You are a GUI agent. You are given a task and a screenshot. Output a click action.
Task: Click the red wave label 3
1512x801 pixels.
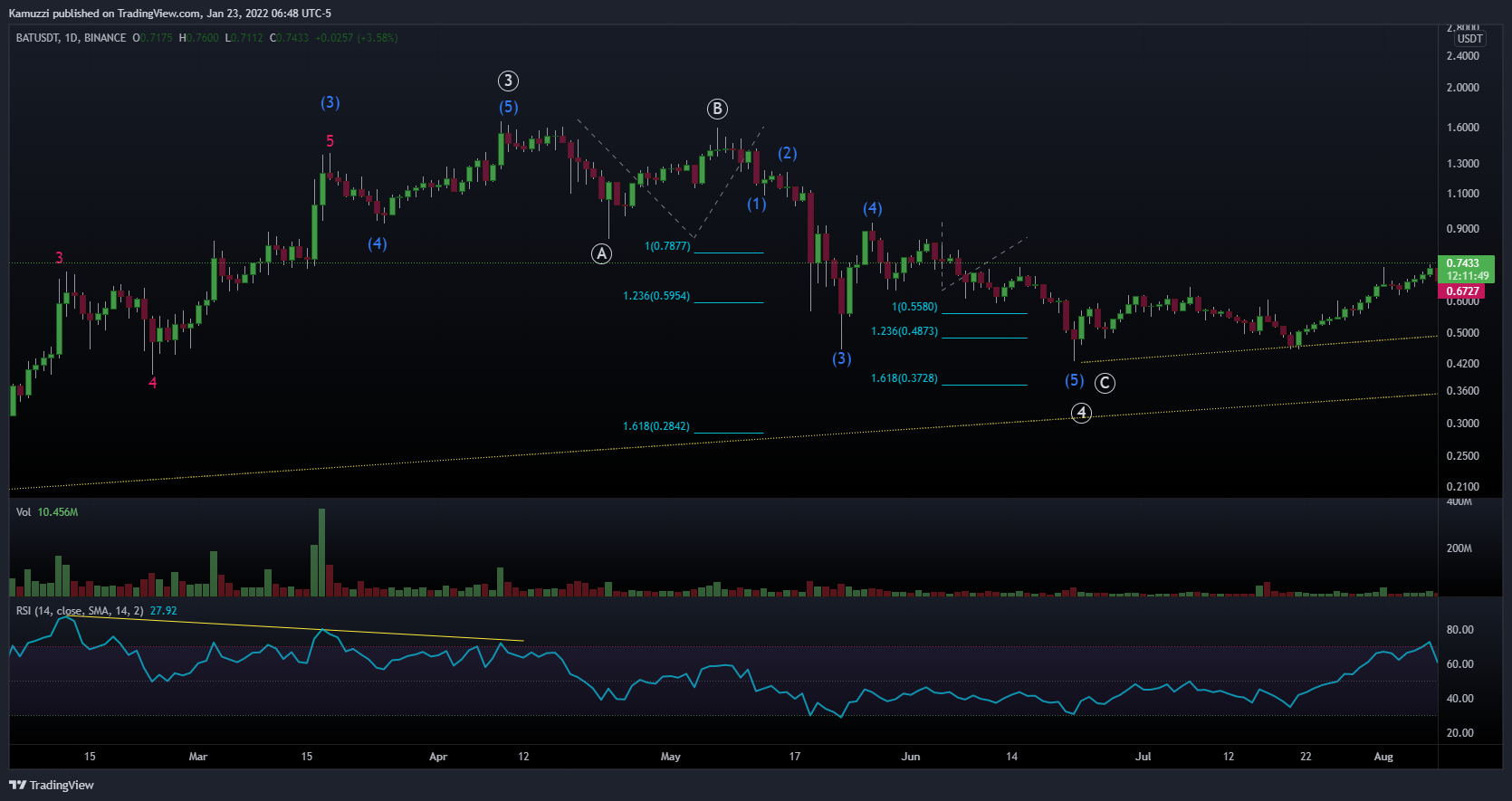(60, 257)
